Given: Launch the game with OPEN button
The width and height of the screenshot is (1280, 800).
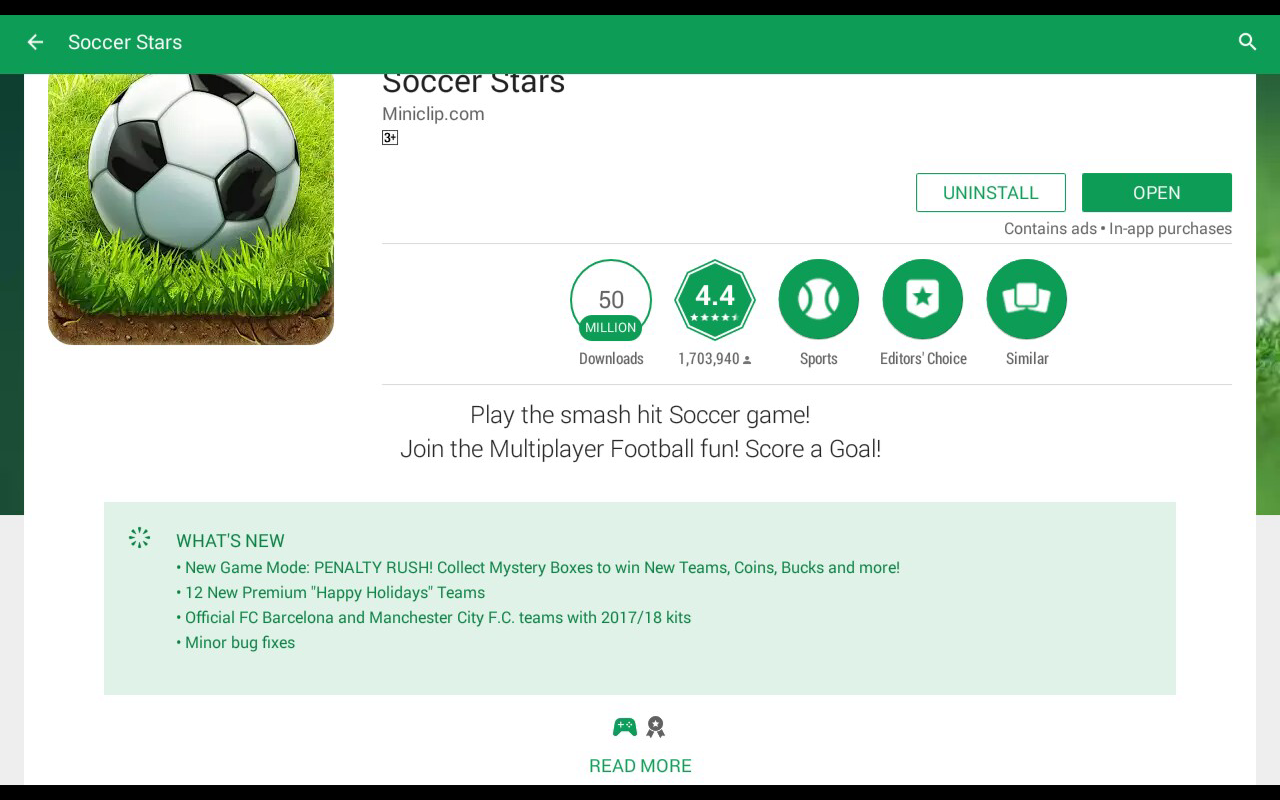Looking at the screenshot, I should click(1157, 193).
